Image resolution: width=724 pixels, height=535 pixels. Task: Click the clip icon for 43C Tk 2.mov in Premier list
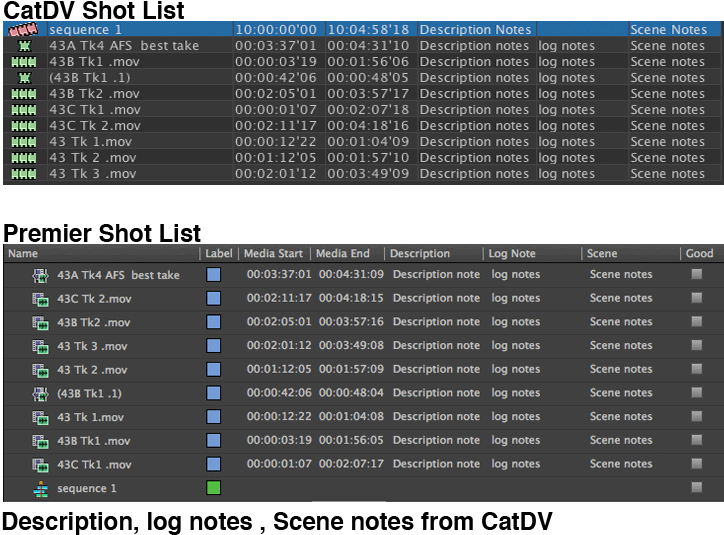40,298
